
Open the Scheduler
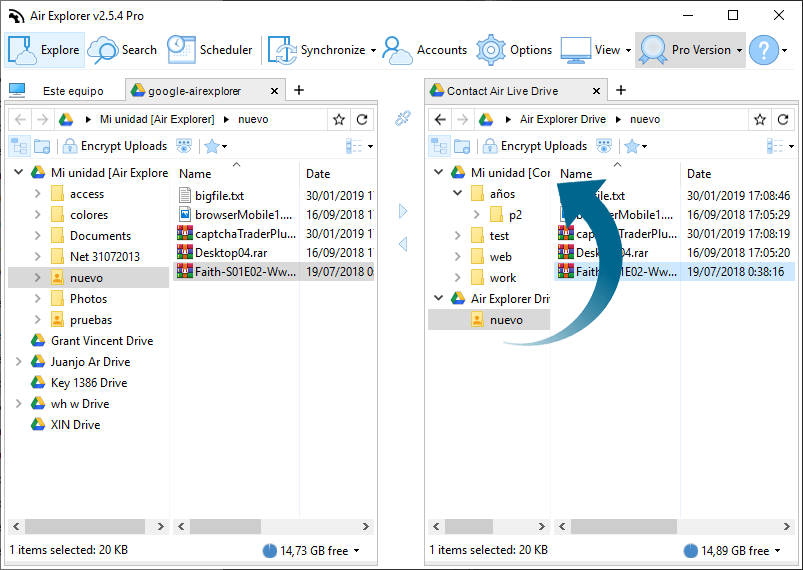[210, 50]
